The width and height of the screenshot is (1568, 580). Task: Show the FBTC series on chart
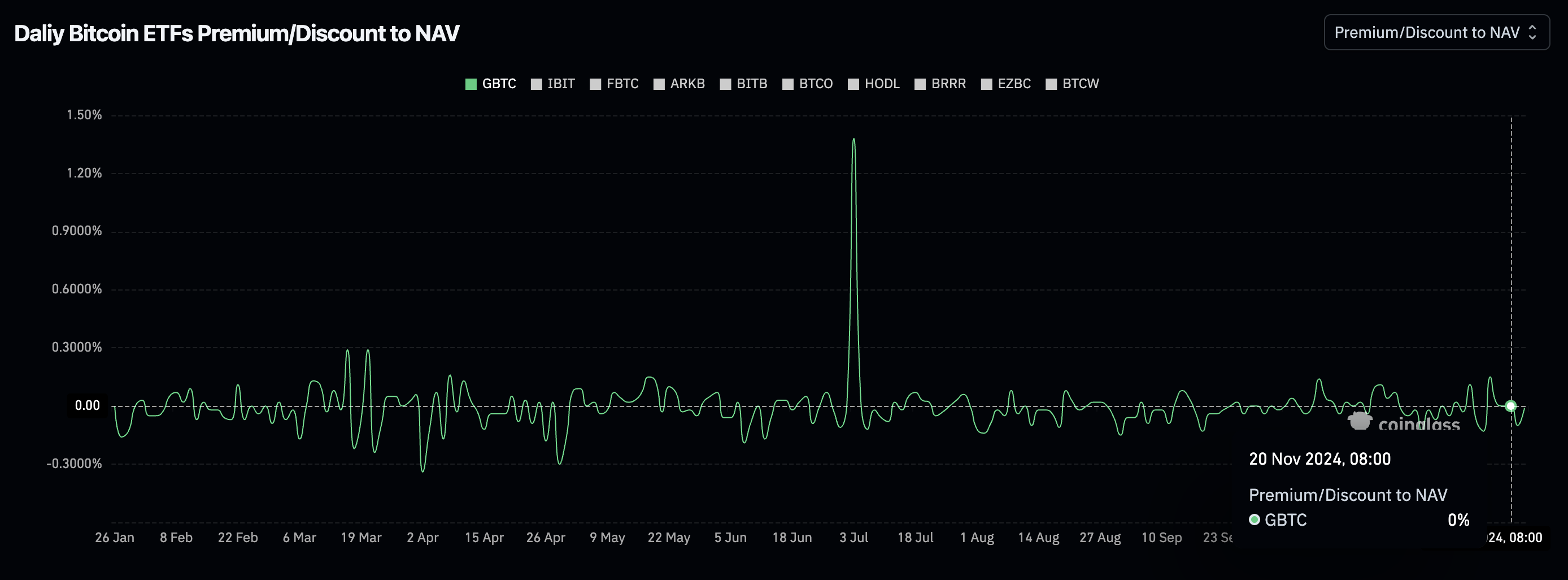(614, 84)
